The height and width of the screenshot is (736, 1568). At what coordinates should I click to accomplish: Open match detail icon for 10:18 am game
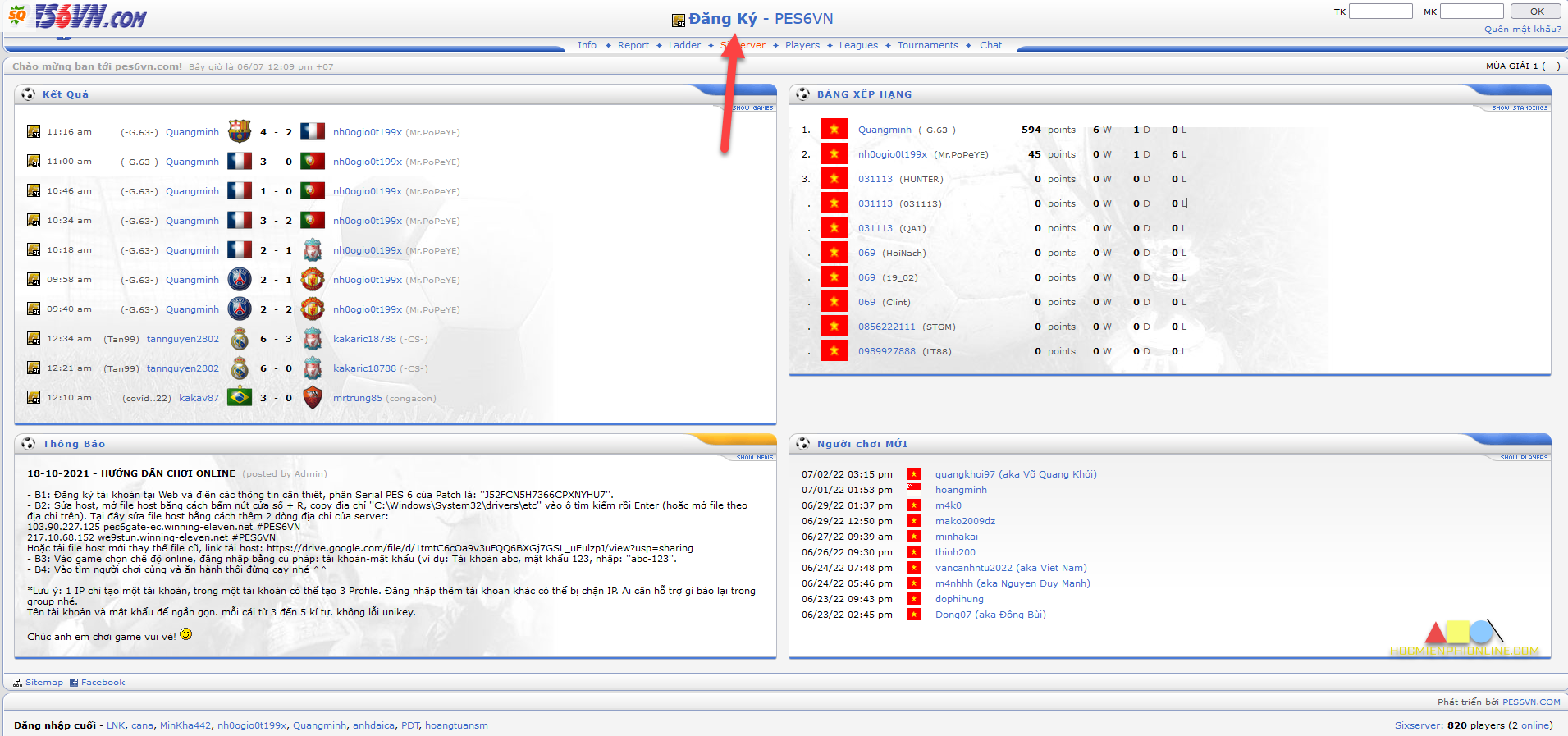(x=34, y=249)
